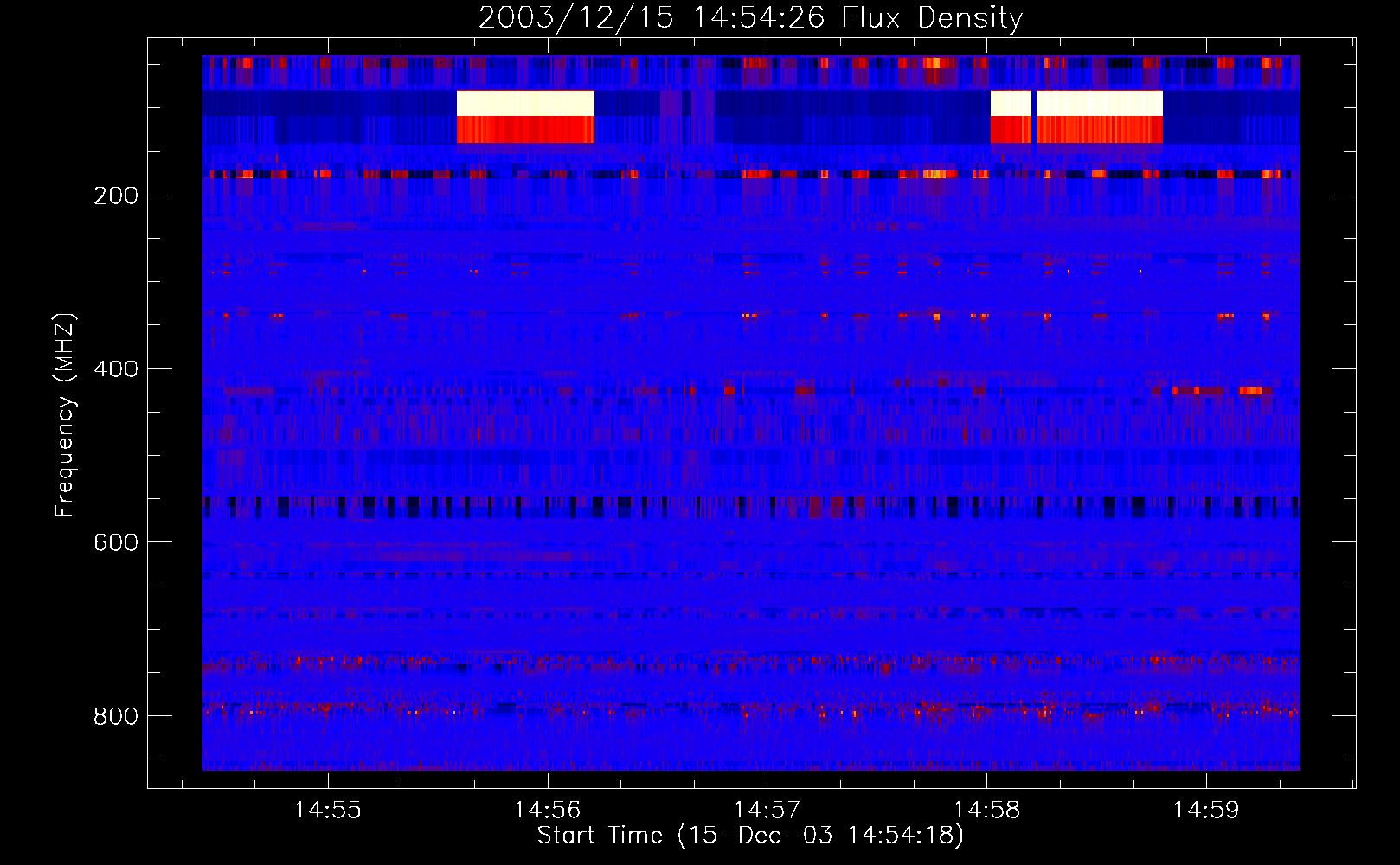This screenshot has height=865, width=1400.
Task: Click the 'Frequency (MHZ)' axis label
Action: (64, 415)
